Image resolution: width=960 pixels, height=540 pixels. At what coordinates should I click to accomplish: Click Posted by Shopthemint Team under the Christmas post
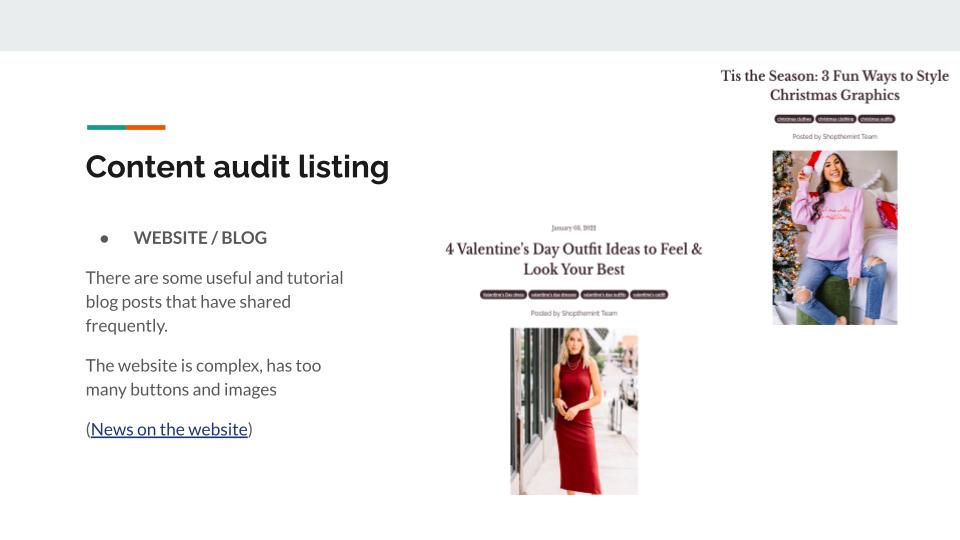[834, 136]
